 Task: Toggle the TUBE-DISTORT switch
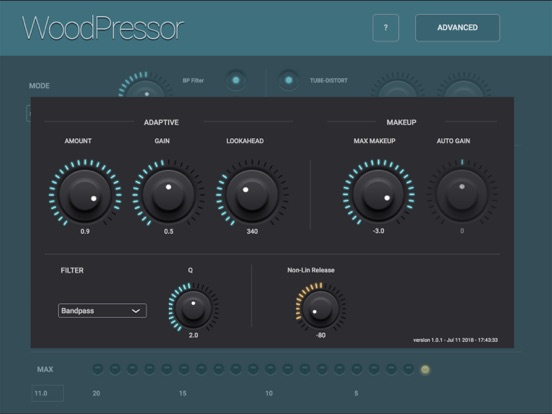click(x=289, y=80)
